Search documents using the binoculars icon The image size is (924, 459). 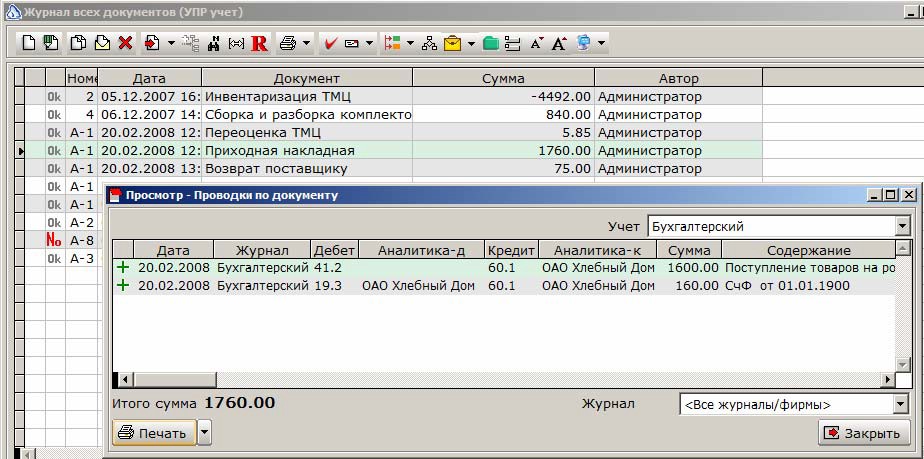(x=214, y=43)
